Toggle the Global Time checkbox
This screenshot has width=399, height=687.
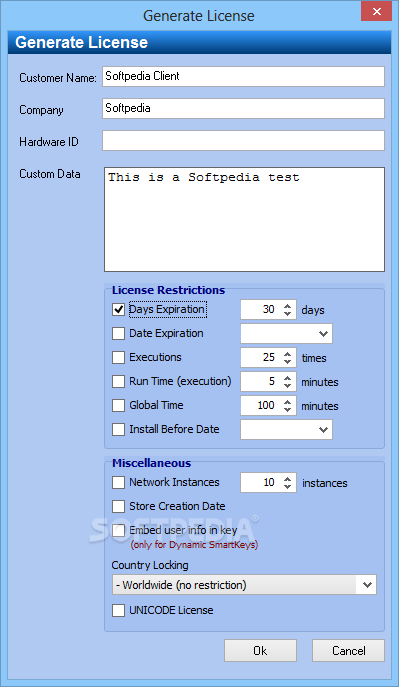(x=118, y=406)
